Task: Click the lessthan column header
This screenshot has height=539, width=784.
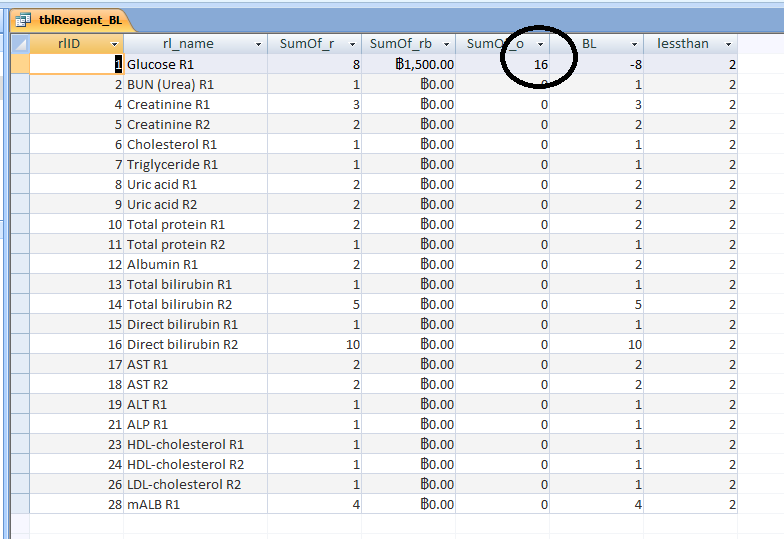Action: tap(690, 44)
